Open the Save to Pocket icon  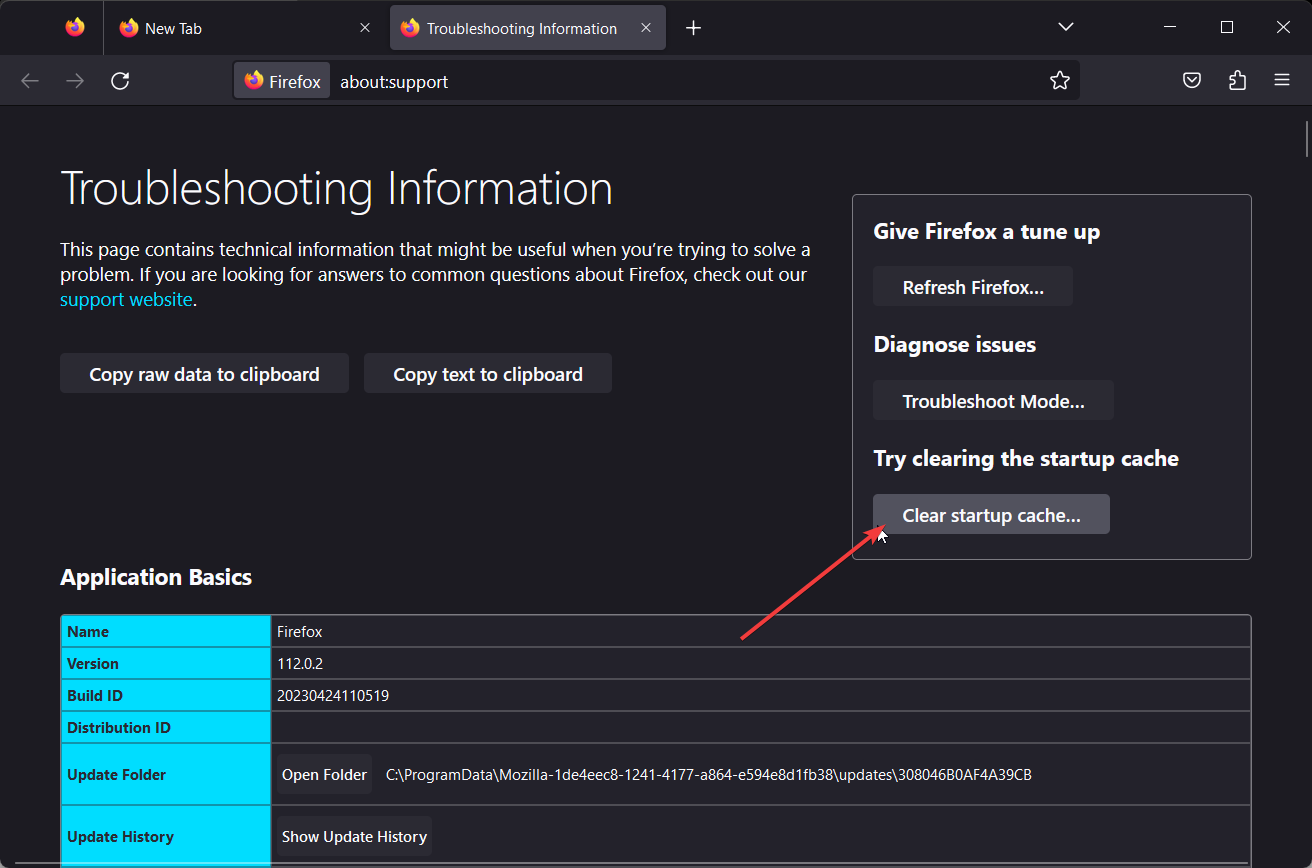[1192, 81]
